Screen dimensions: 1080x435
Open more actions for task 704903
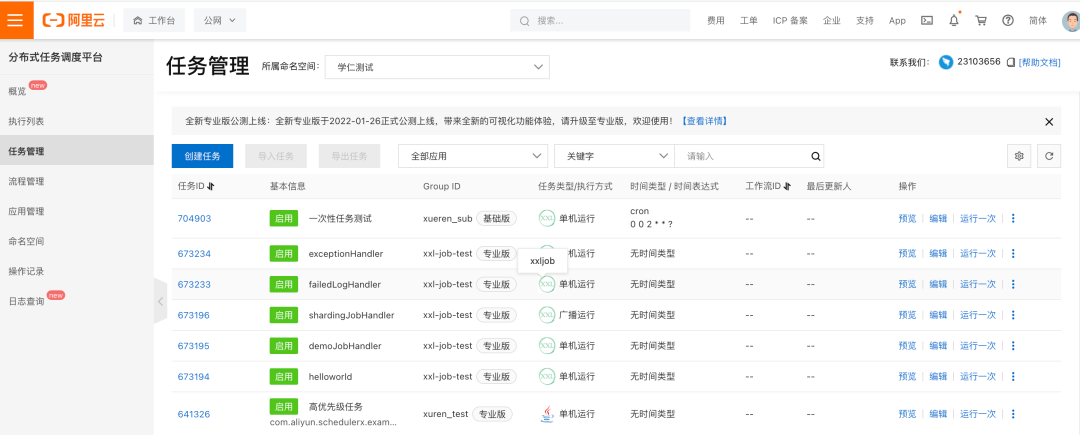1012,218
